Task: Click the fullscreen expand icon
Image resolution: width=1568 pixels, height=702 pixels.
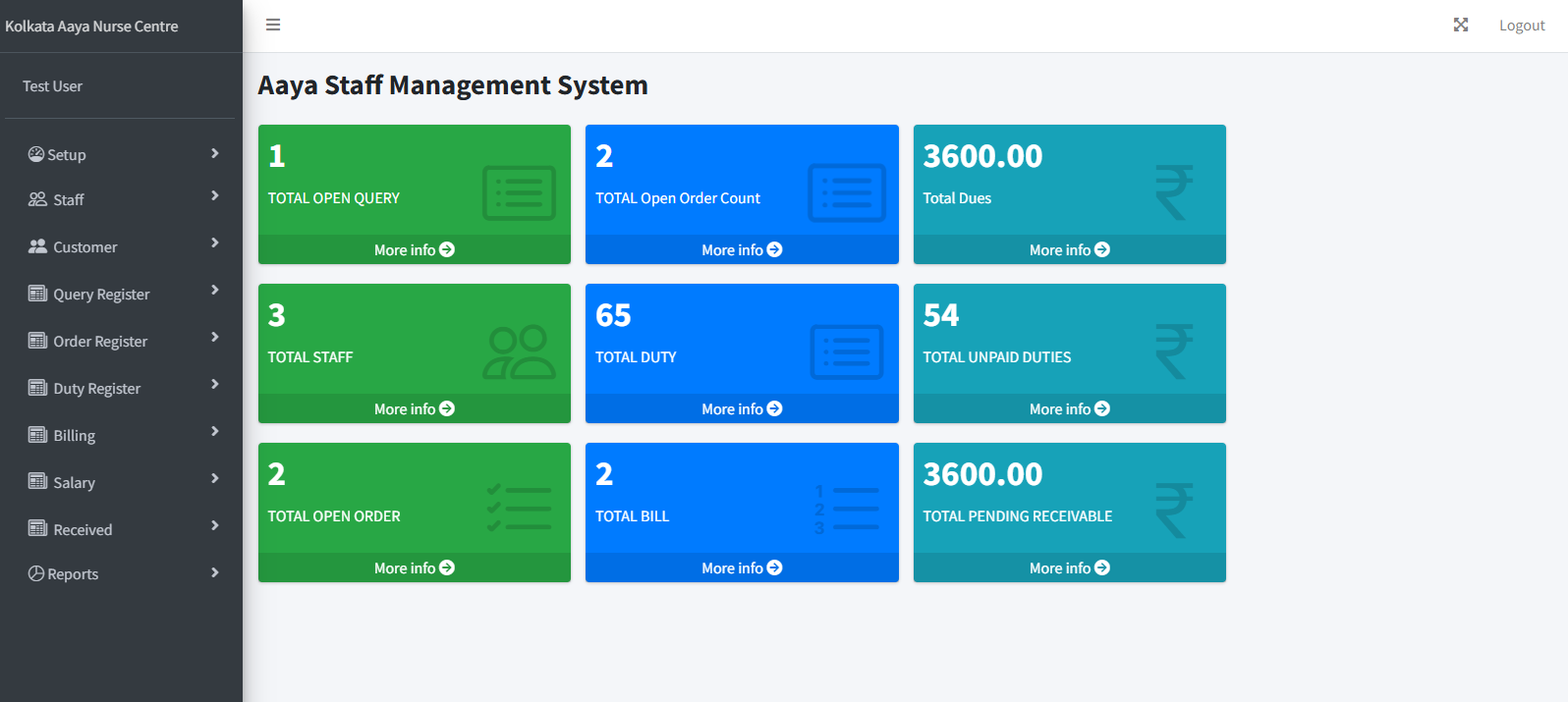Action: click(1461, 25)
